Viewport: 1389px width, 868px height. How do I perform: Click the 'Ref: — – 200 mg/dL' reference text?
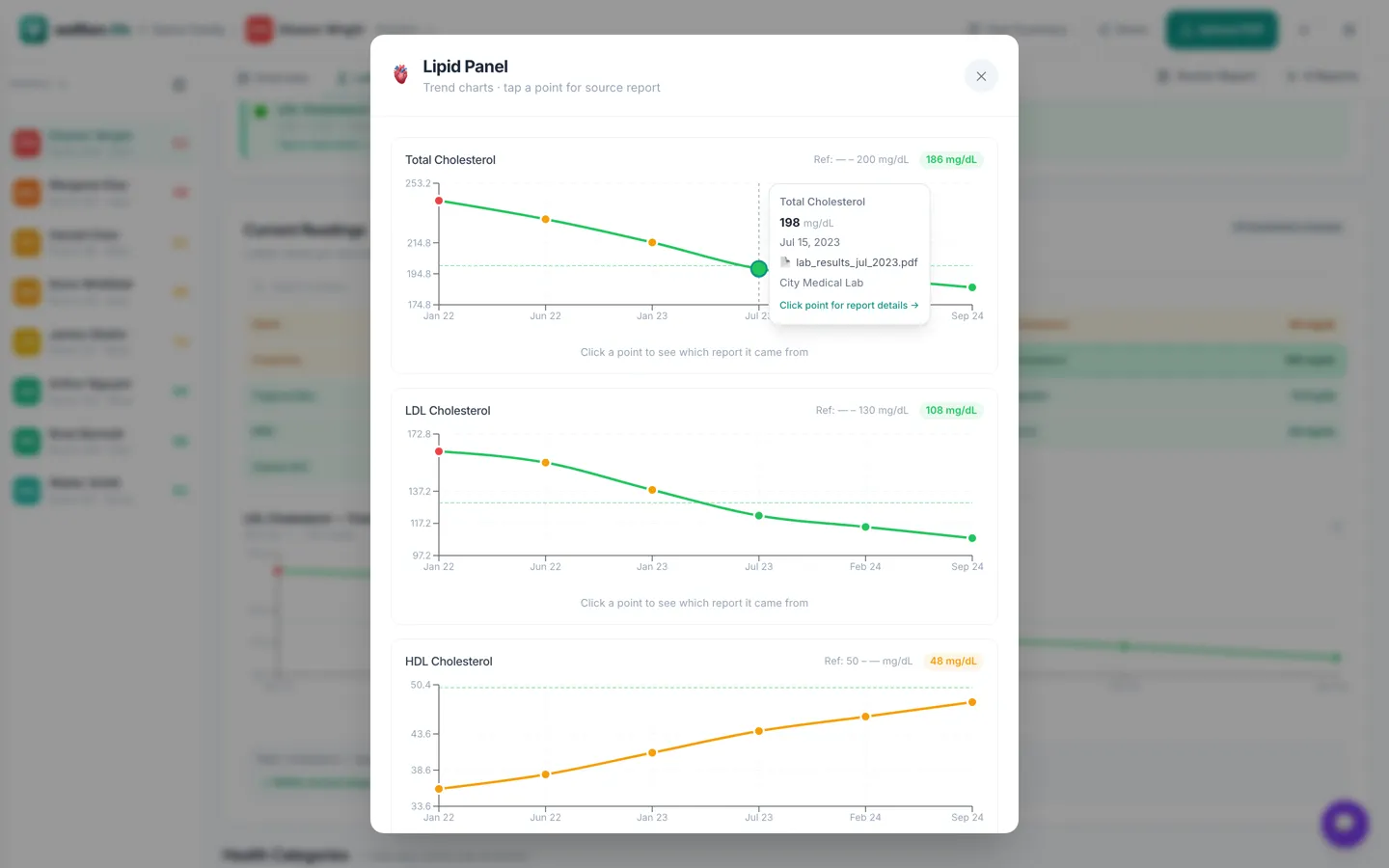(x=860, y=160)
